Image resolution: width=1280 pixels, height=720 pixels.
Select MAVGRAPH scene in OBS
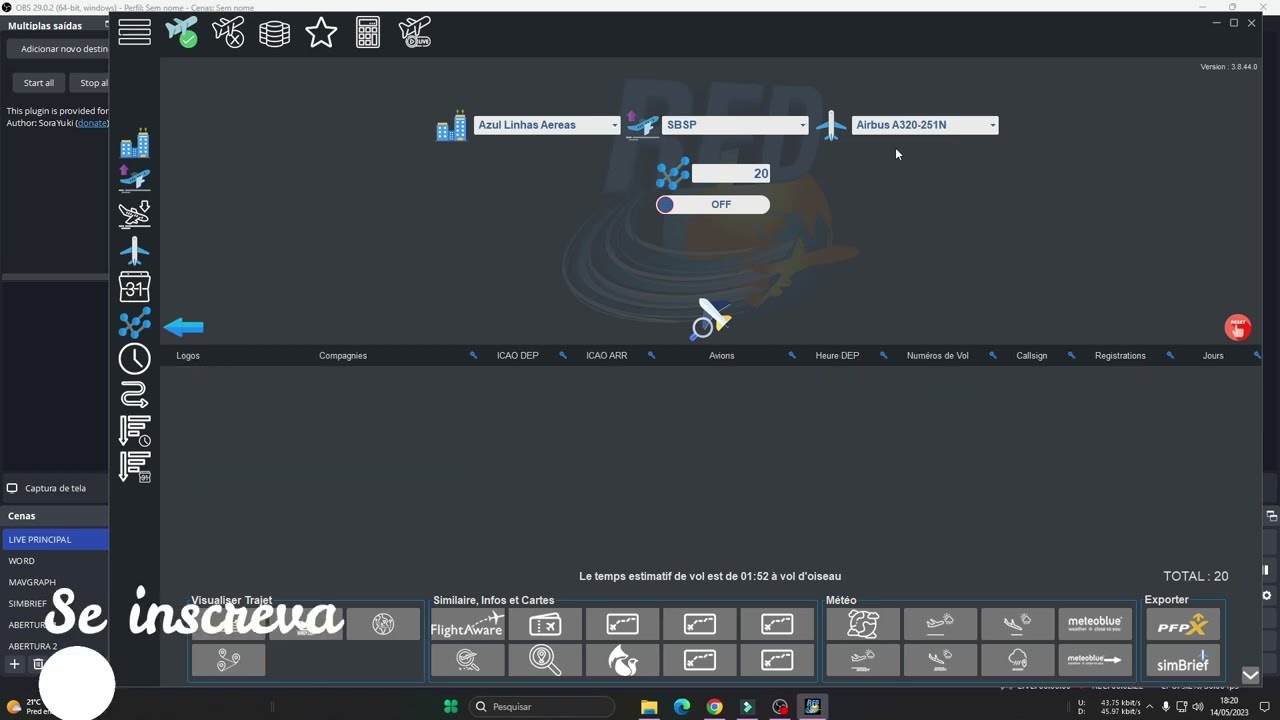click(x=55, y=582)
